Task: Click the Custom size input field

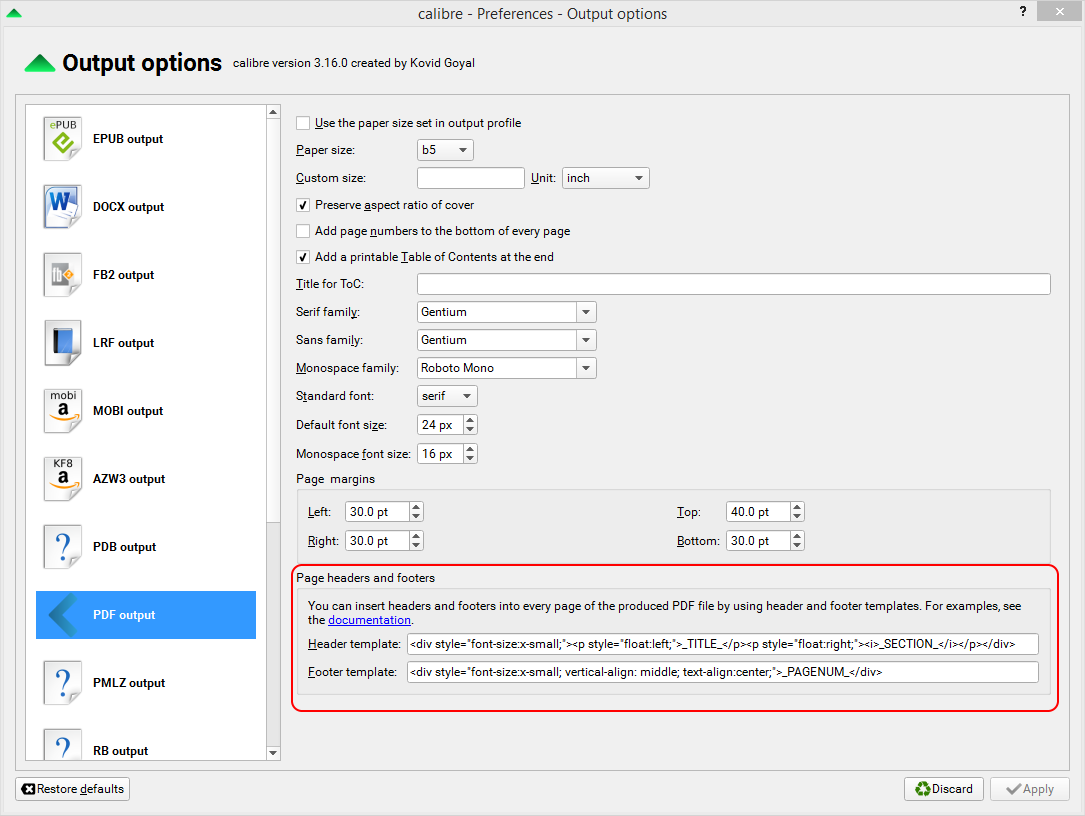Action: tap(471, 179)
